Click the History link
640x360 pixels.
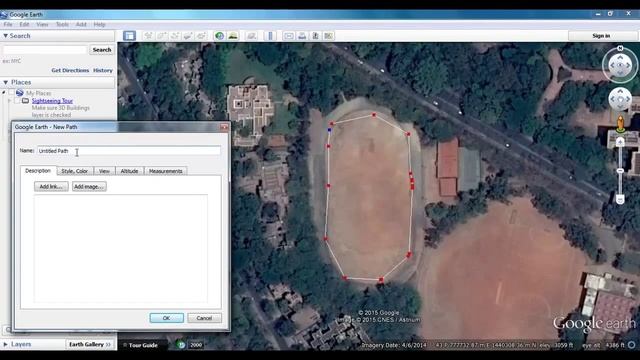click(x=103, y=70)
